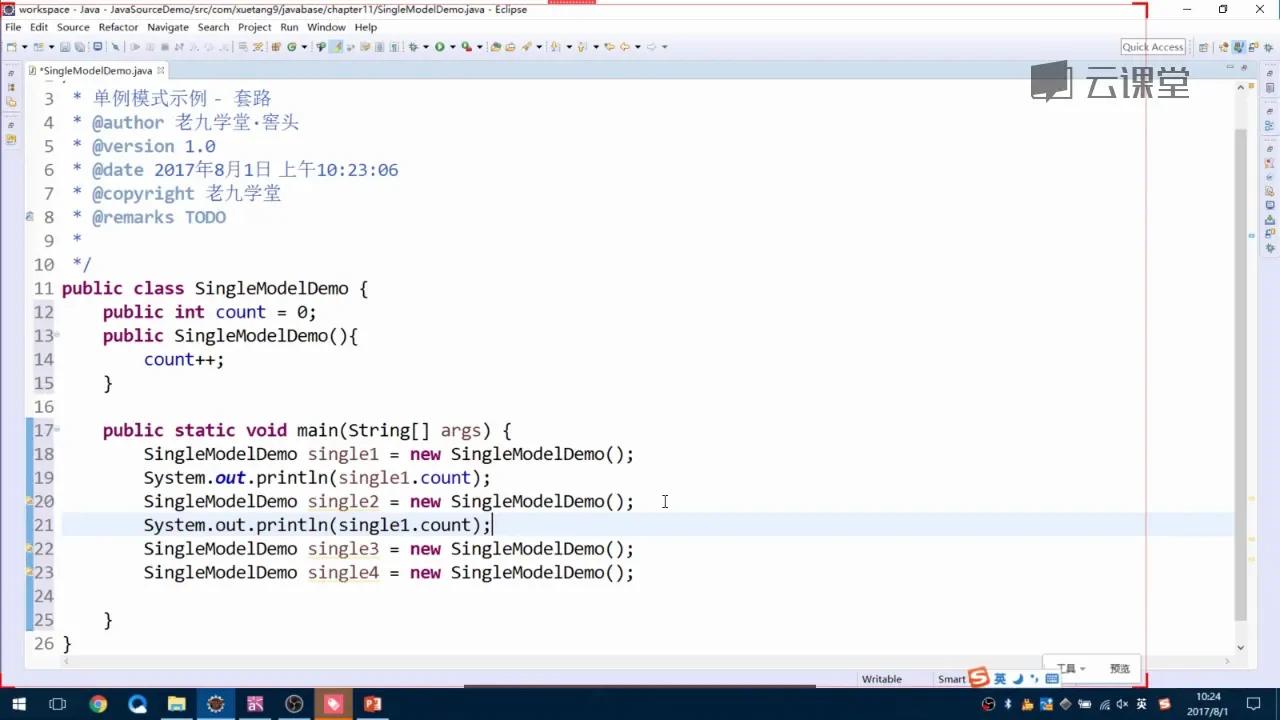Switch to the Java perspective icon
The image size is (1280, 720).
click(x=1237, y=46)
